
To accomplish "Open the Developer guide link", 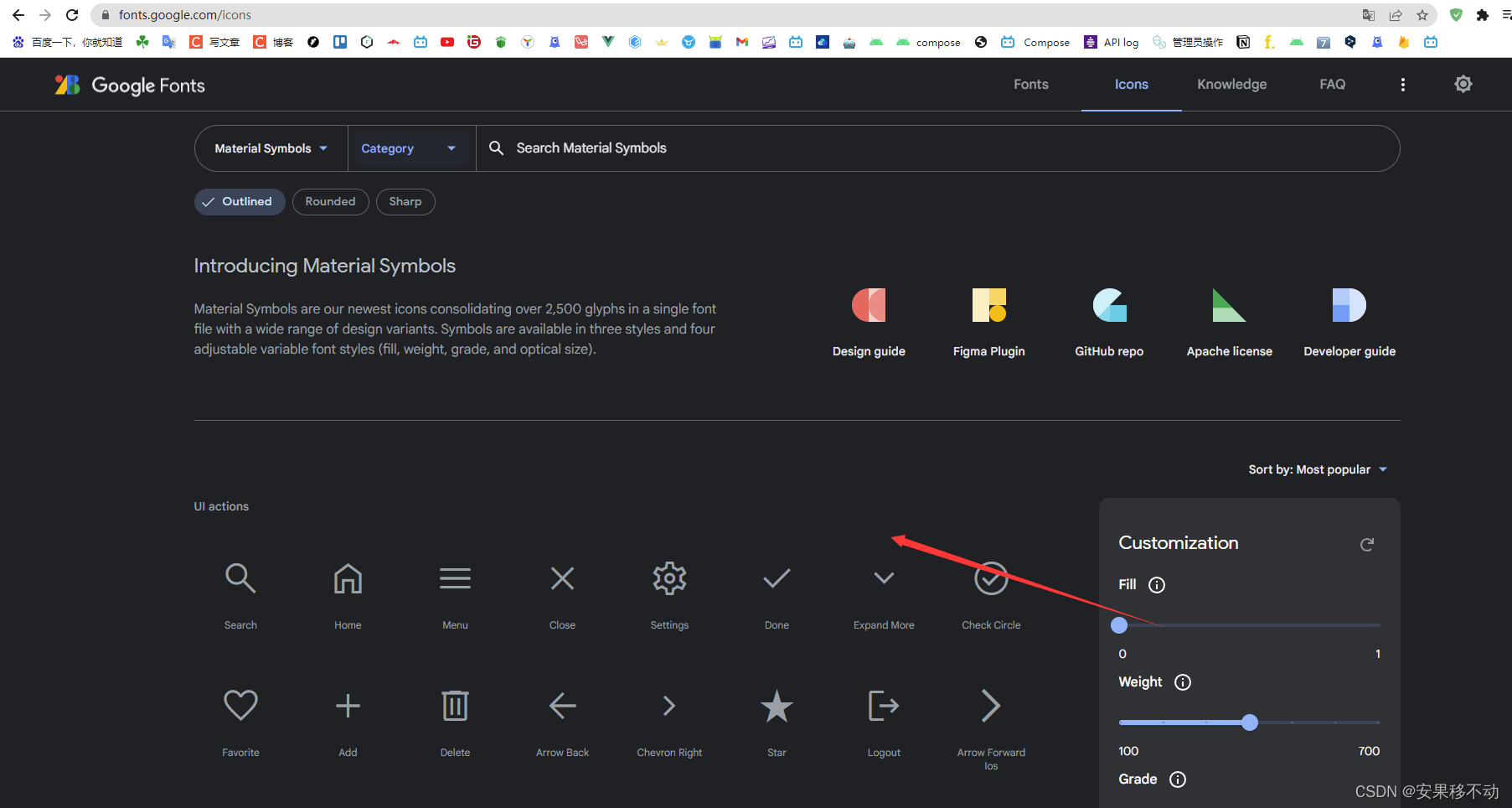I will [x=1349, y=323].
